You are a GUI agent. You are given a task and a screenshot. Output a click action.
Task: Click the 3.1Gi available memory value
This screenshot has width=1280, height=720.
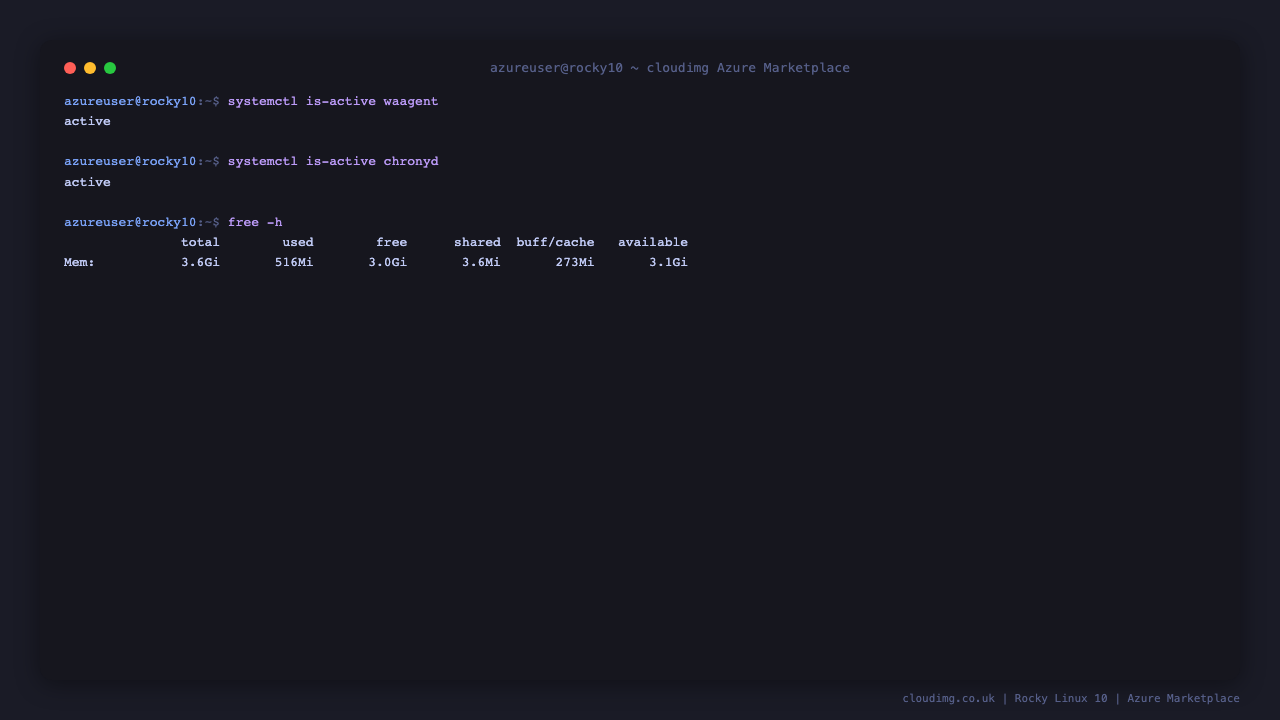click(668, 262)
